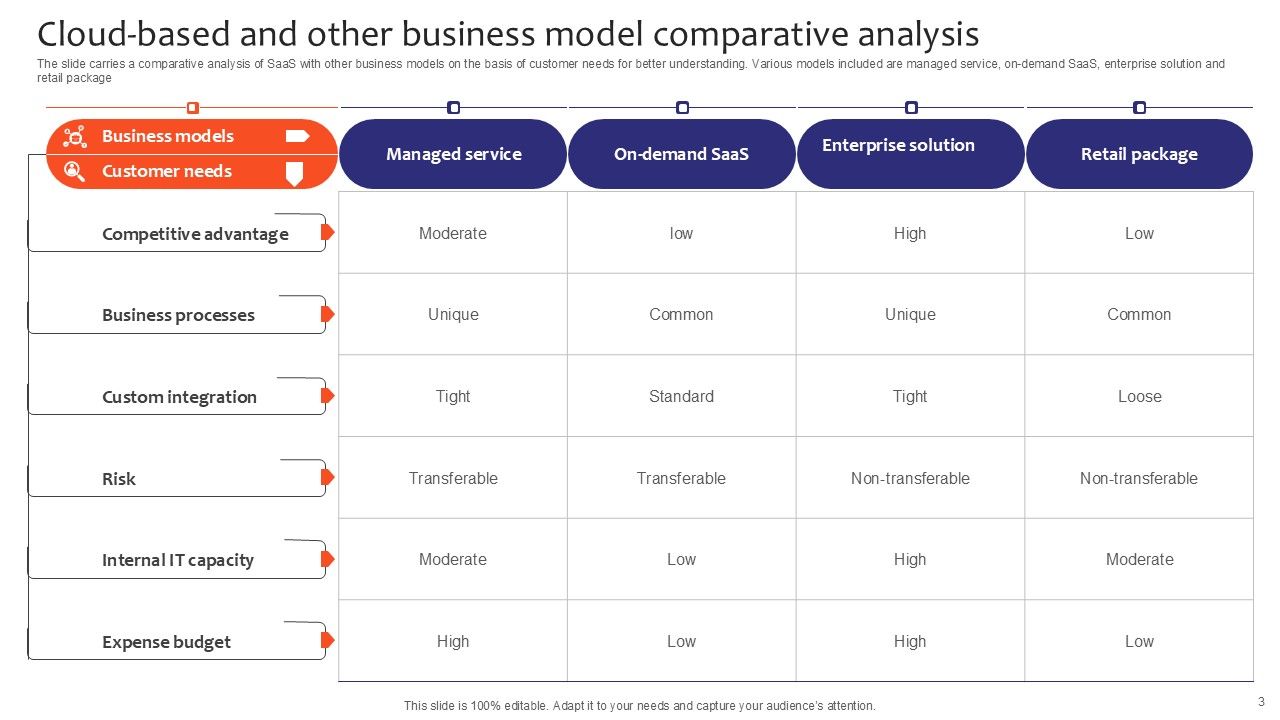Click the Standard cell under On-demand SaaS
The width and height of the screenshot is (1280, 720).
(x=681, y=396)
